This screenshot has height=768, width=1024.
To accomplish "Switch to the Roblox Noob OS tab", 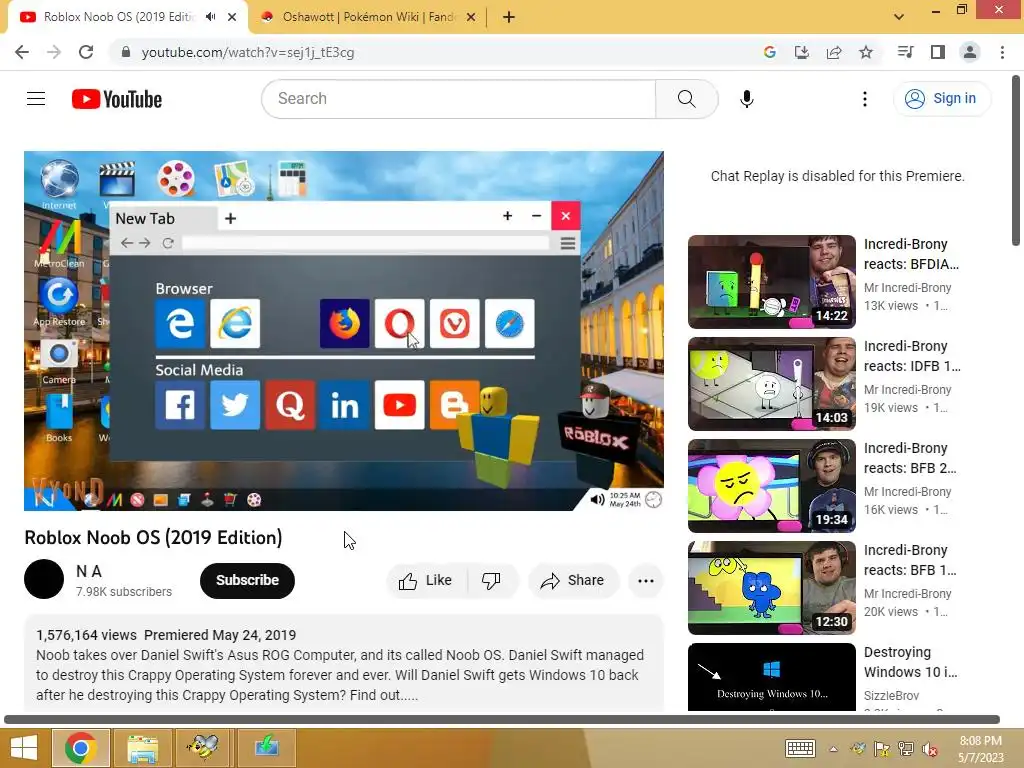I will coord(118,17).
